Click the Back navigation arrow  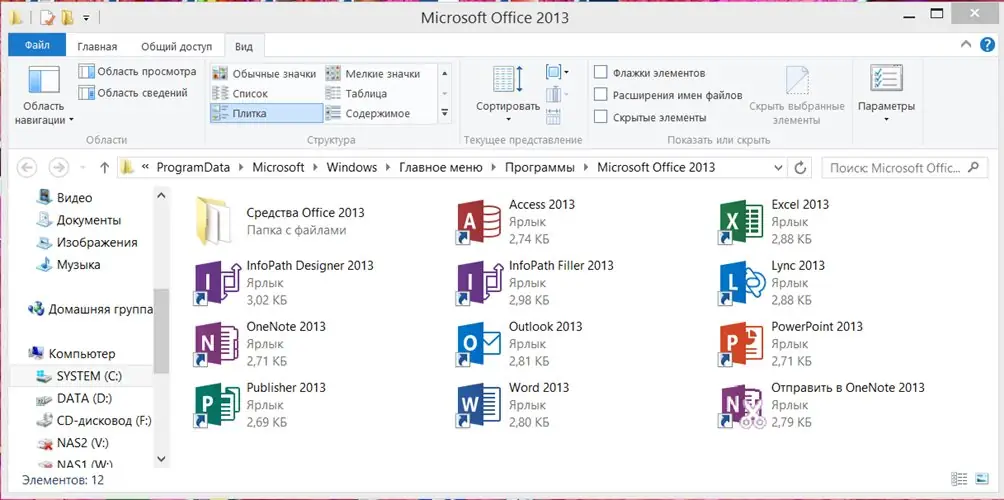[x=26, y=168]
